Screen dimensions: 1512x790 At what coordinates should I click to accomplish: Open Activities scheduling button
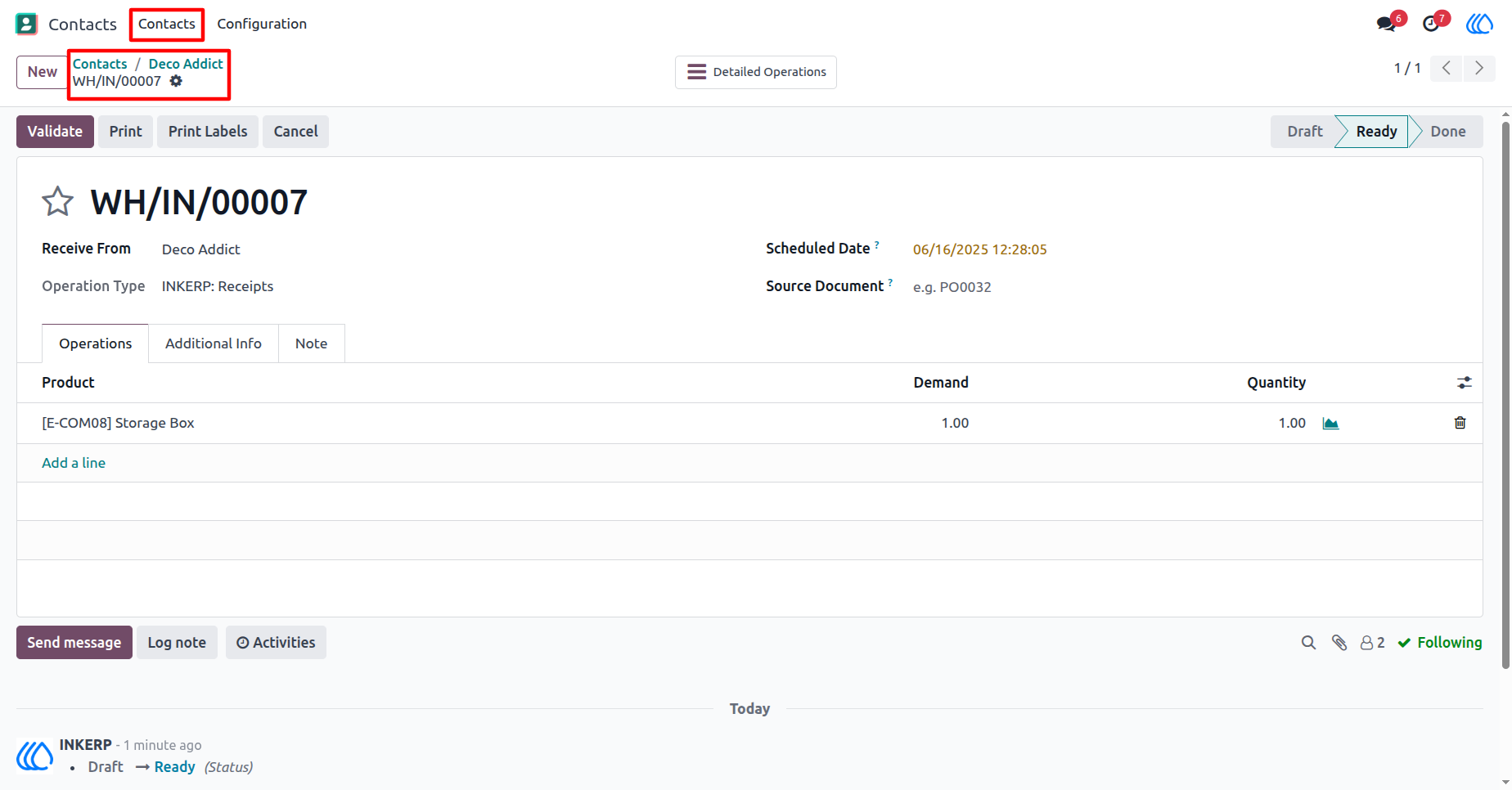coord(276,643)
